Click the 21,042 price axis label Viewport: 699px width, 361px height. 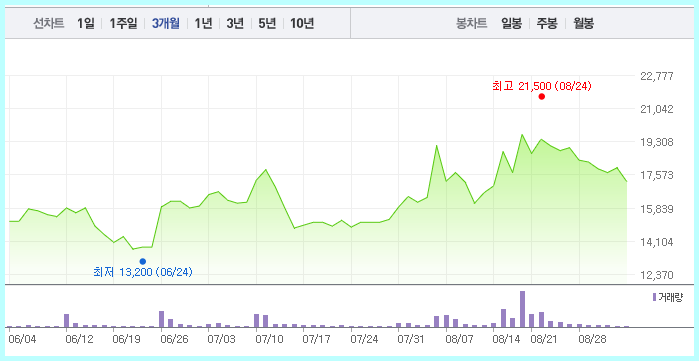click(657, 109)
